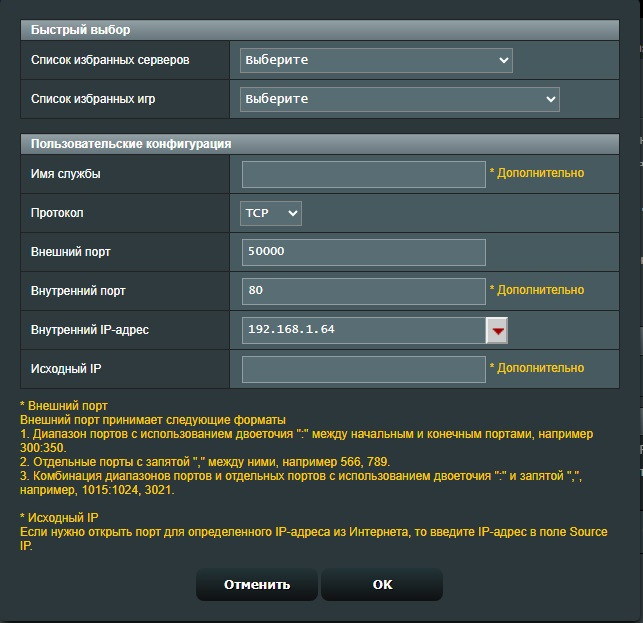The width and height of the screenshot is (643, 623).
Task: Click the Пользовательские конфигурация section header
Action: pos(131,144)
